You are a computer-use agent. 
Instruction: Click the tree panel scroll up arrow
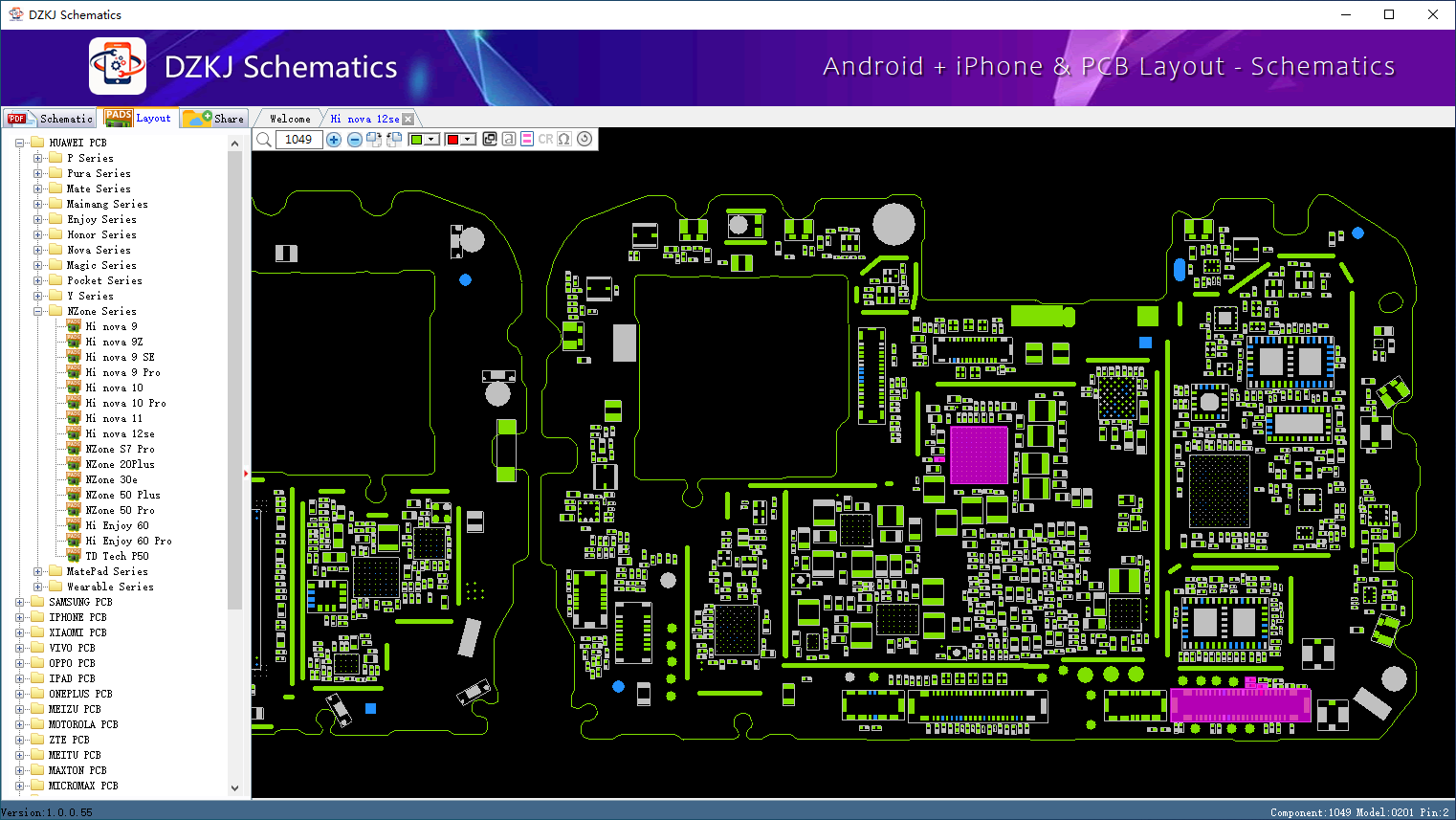tap(235, 144)
